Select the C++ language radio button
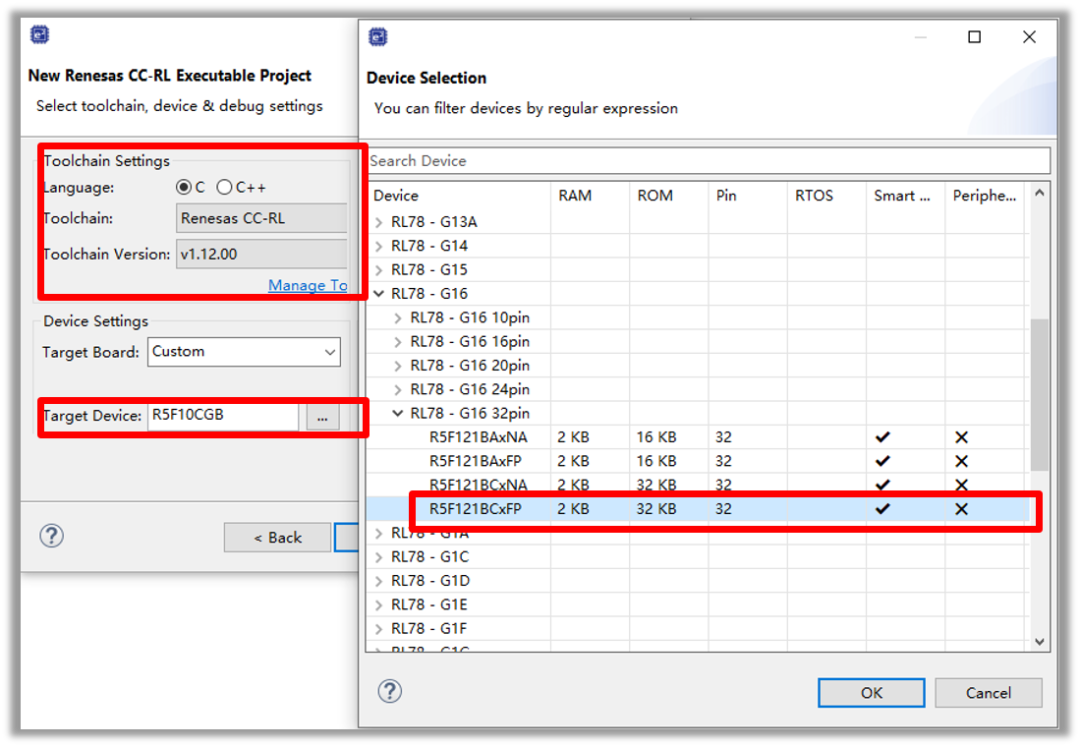This screenshot has height=747, width=1080. pyautogui.click(x=224, y=187)
